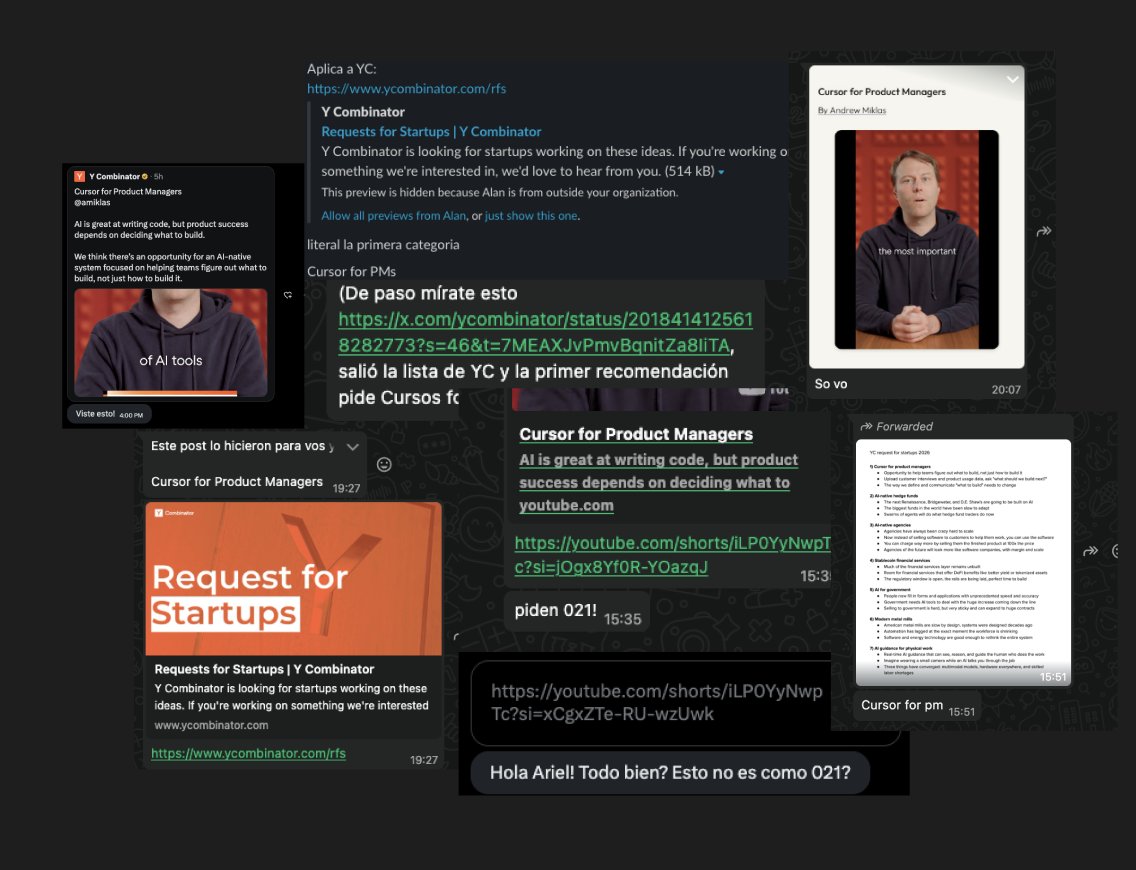The image size is (1136, 870).
Task: Open 'Cursor for Product Managers' YouTube preview title
Action: pyautogui.click(x=636, y=434)
